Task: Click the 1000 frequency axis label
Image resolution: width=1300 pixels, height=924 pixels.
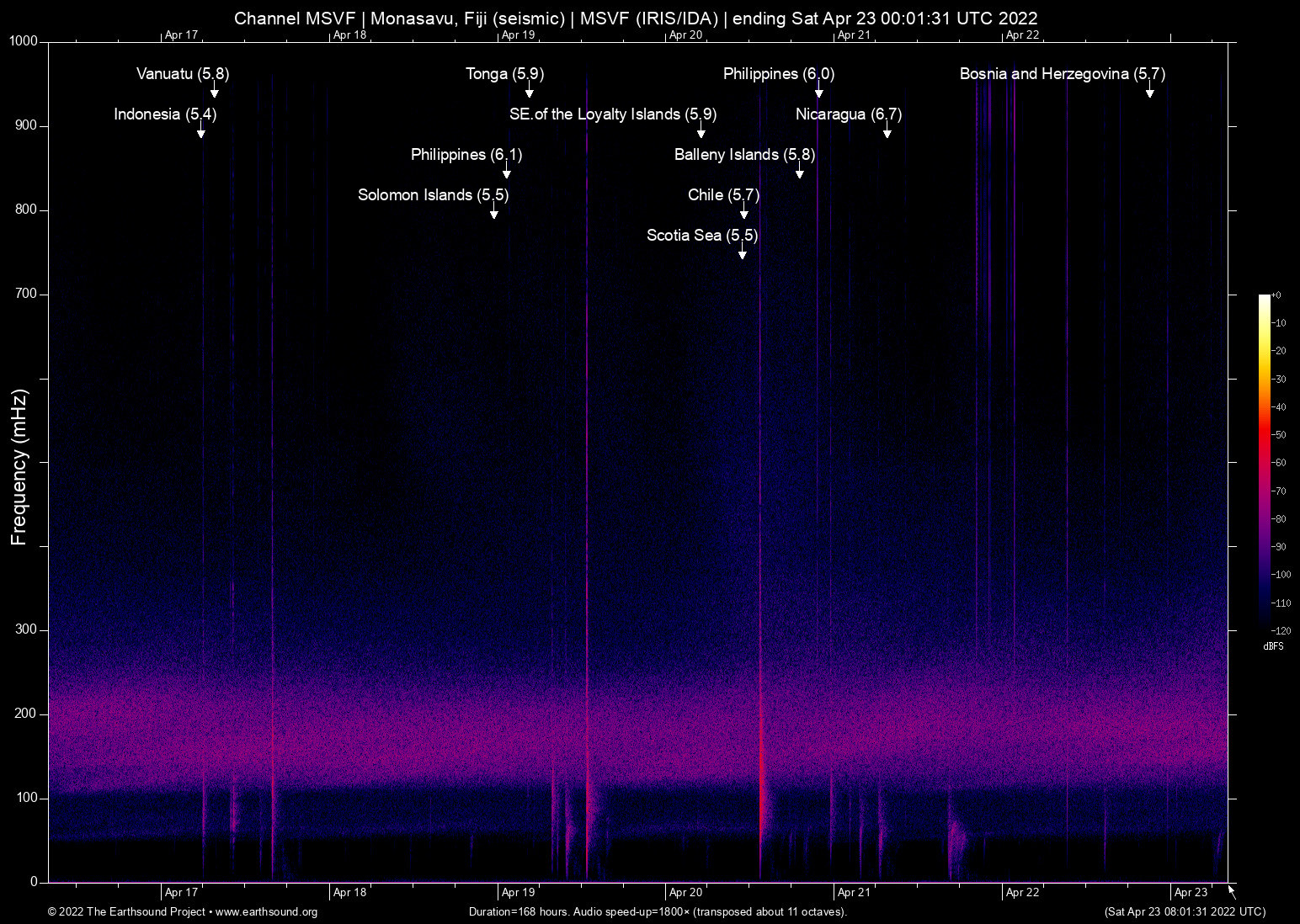Action: pos(24,41)
